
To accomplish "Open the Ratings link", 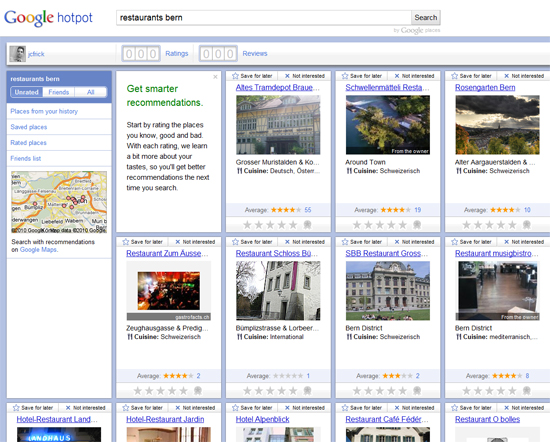I will 177,53.
